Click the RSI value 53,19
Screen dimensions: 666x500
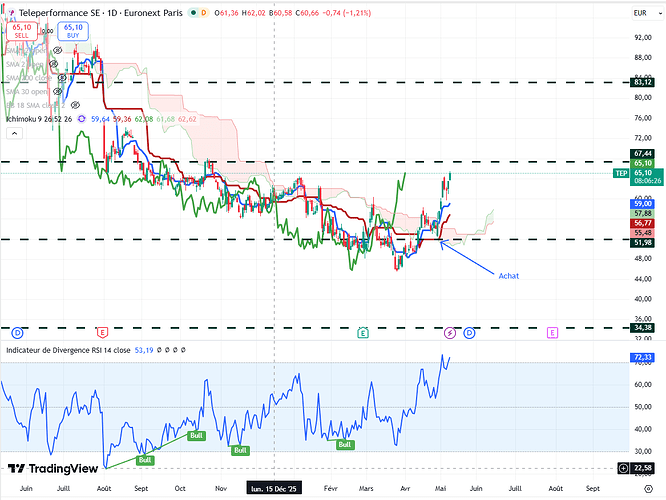[x=144, y=350]
